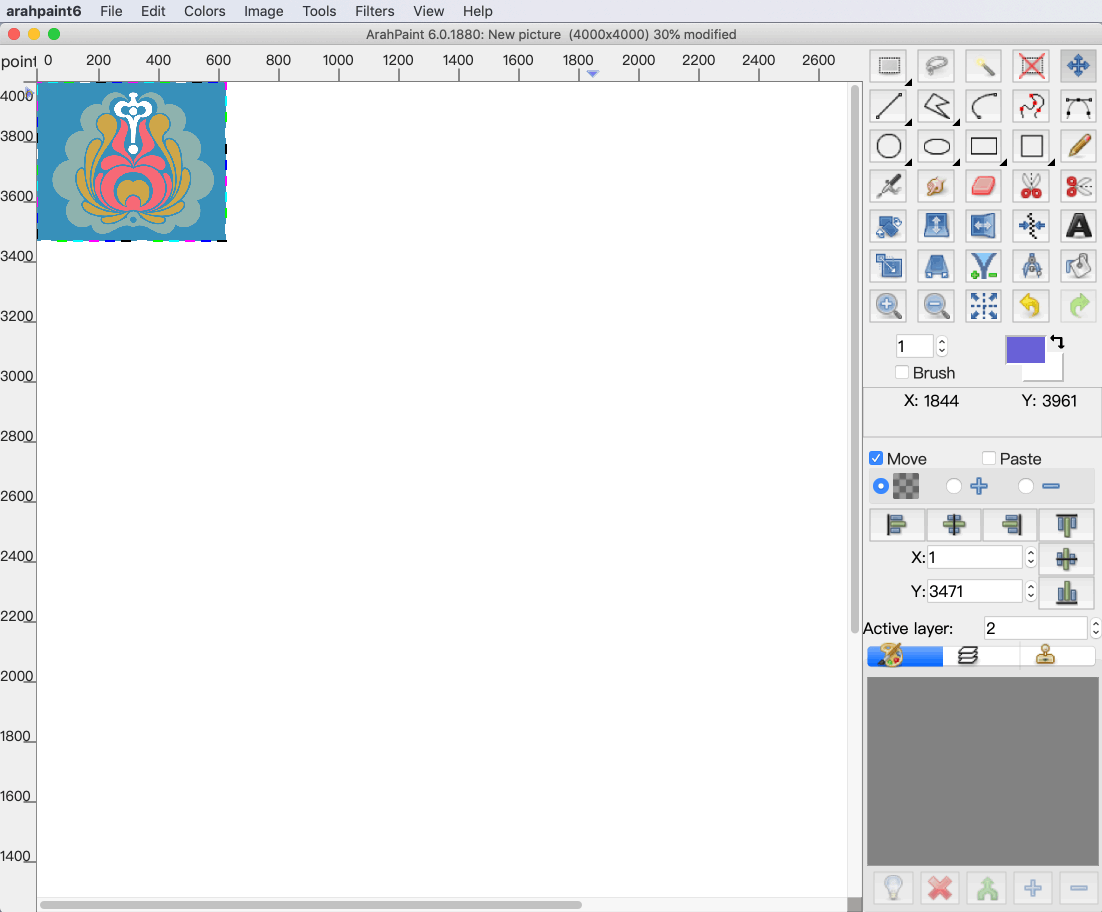This screenshot has width=1102, height=912.
Task: Click the flip vertical icon
Action: click(x=936, y=226)
